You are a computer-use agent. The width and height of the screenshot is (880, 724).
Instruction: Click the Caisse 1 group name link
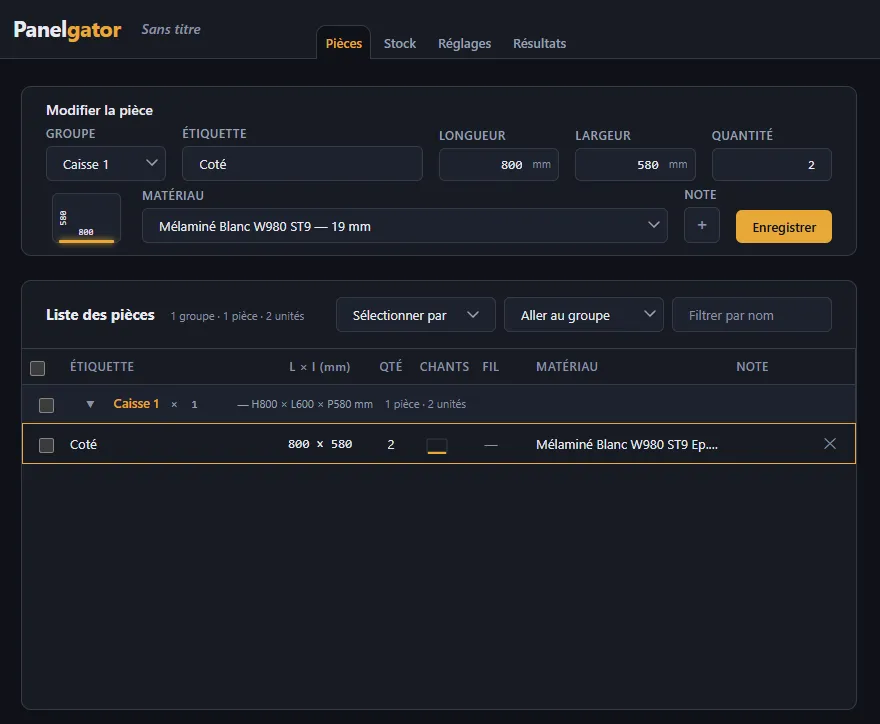click(136, 404)
